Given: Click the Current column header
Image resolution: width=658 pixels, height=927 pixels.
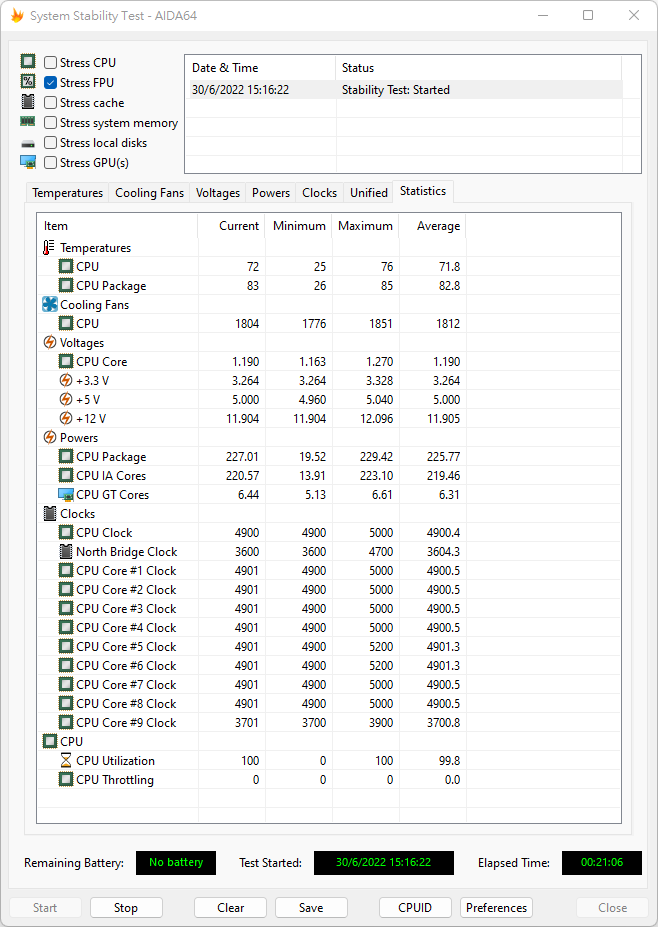Looking at the screenshot, I should click(x=231, y=226).
